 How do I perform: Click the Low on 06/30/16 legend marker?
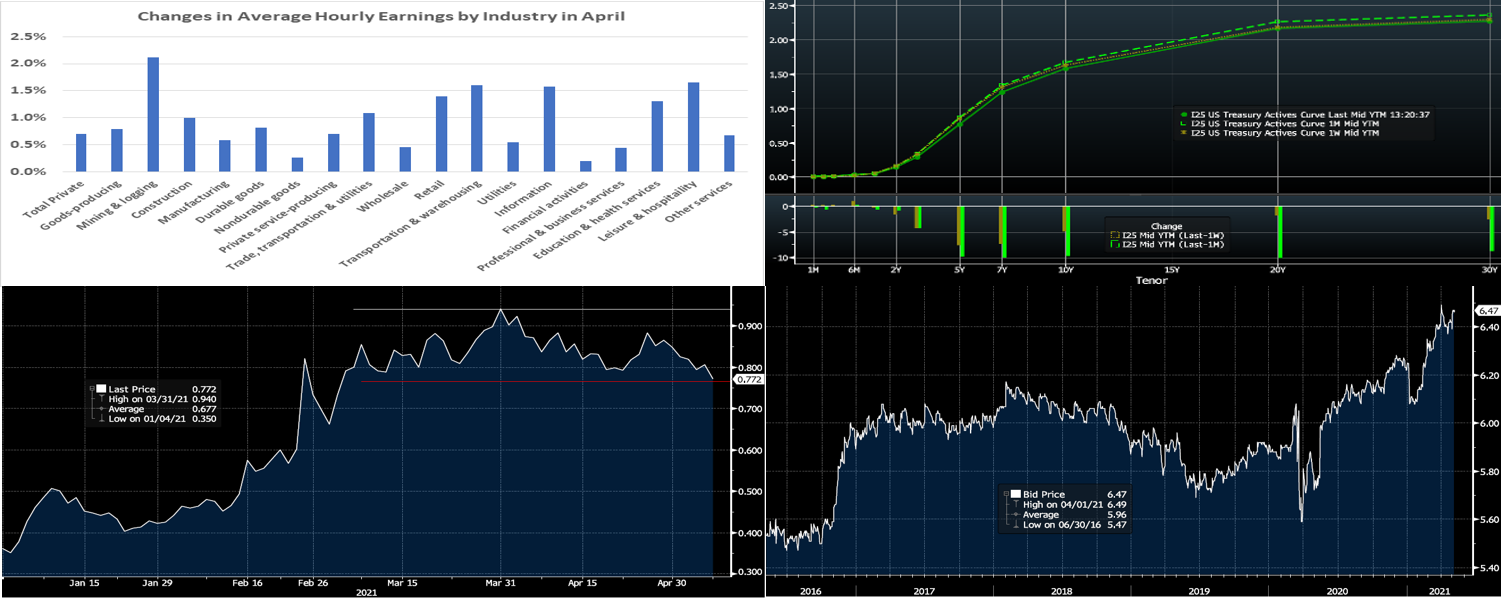[1016, 524]
